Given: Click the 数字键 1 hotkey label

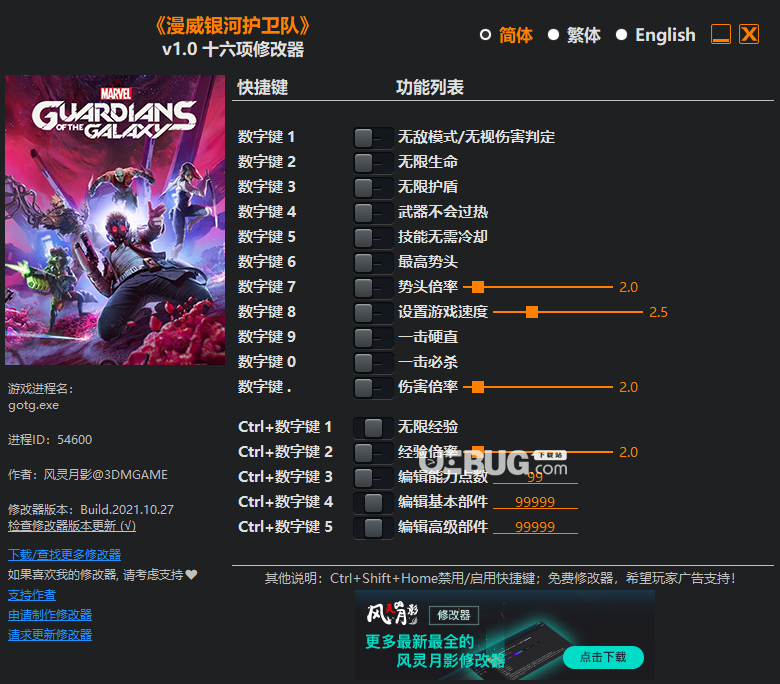Looking at the screenshot, I should [x=267, y=137].
